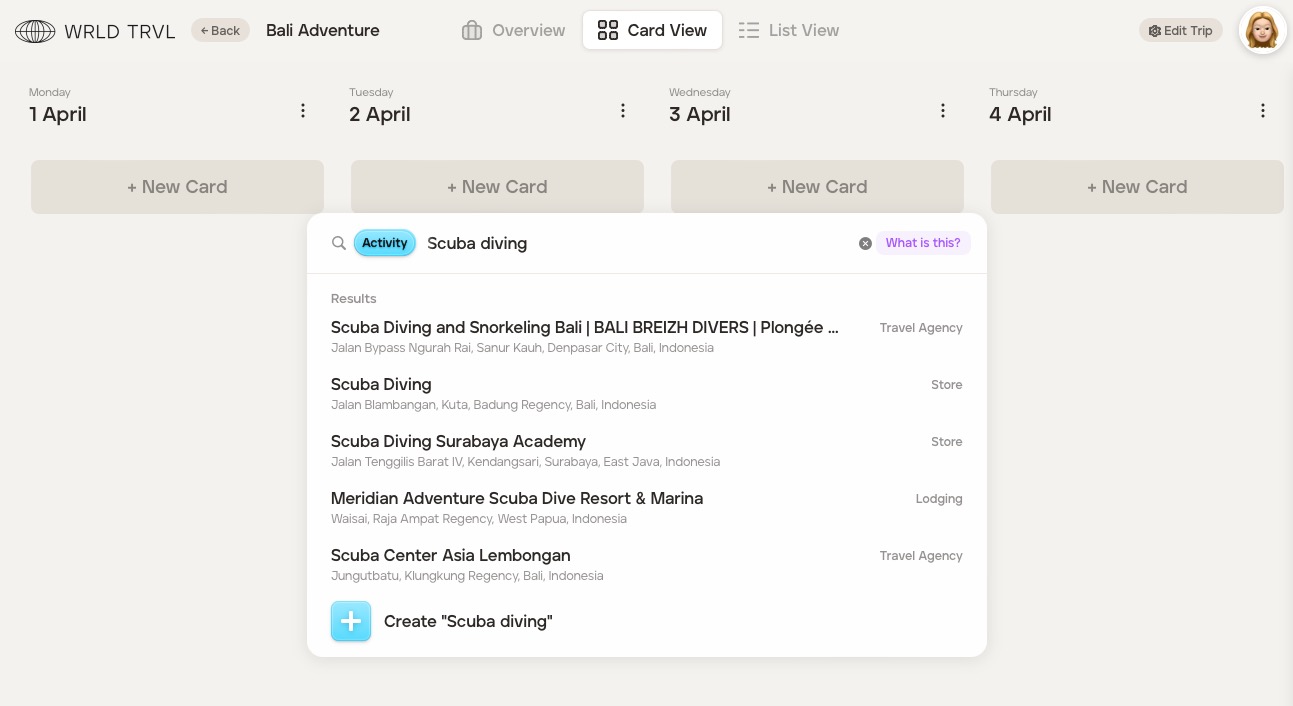
Task: Add a new card under Monday 1 April
Action: tap(177, 187)
